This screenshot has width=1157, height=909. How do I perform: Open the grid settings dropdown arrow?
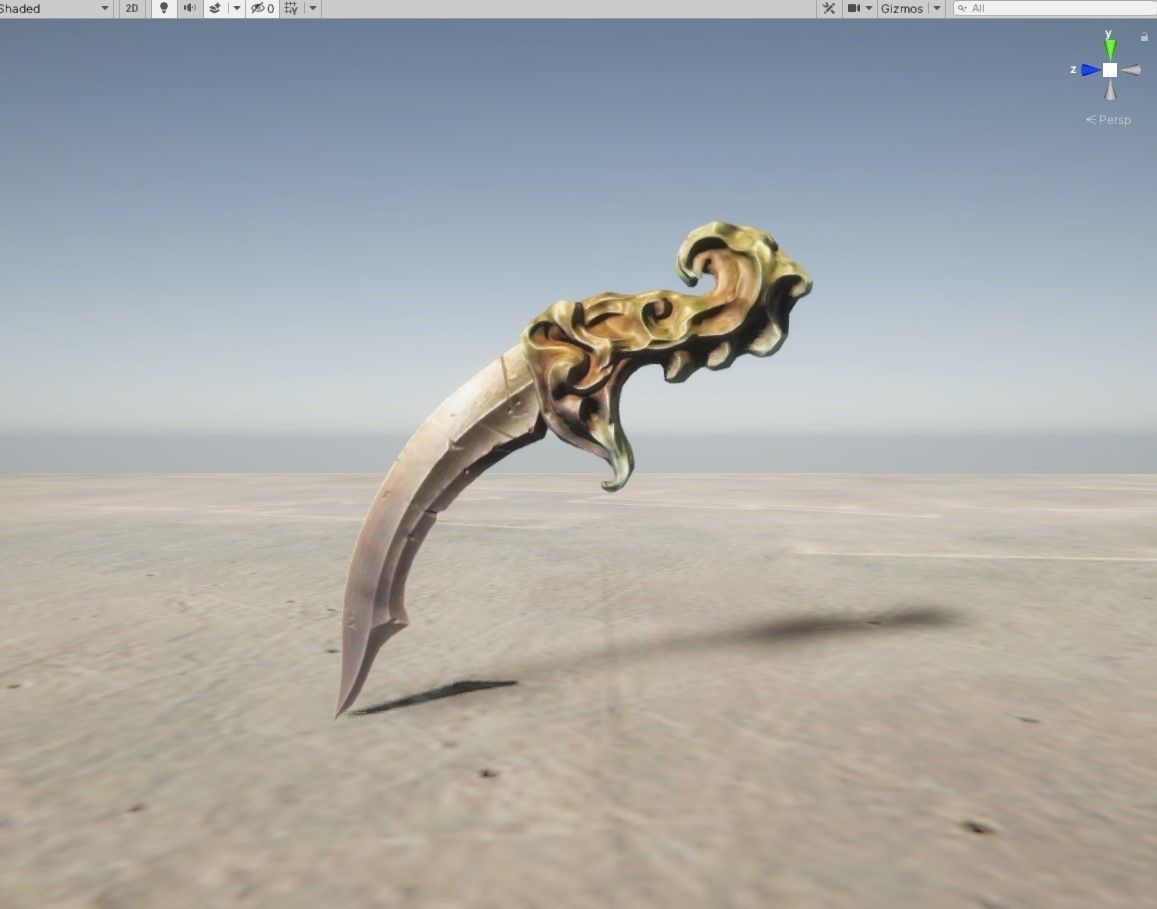pos(313,9)
